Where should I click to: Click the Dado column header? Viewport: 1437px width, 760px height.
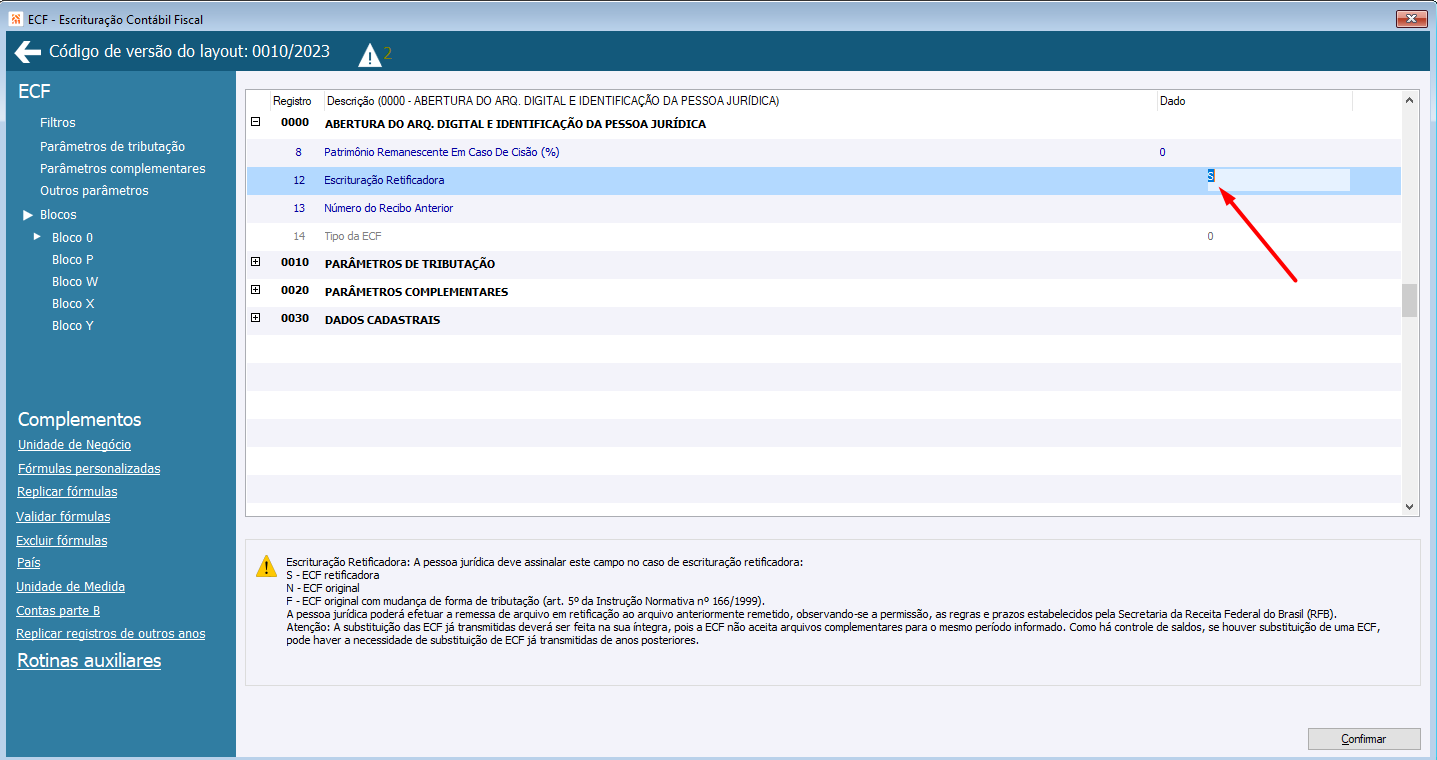tap(1254, 101)
